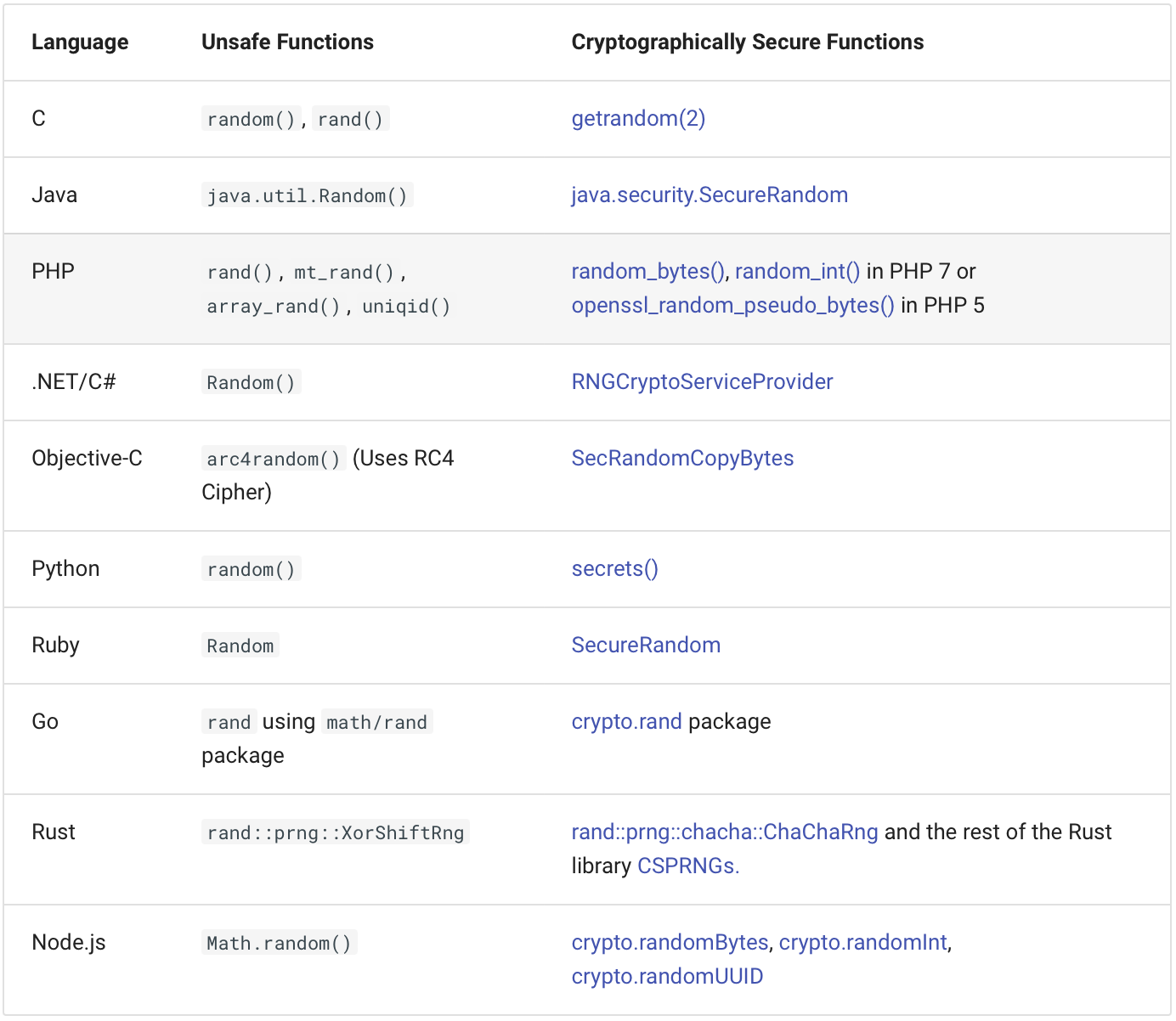Click the Random() code in .NET row
This screenshot has height=1021, width=1176.
pos(252,382)
